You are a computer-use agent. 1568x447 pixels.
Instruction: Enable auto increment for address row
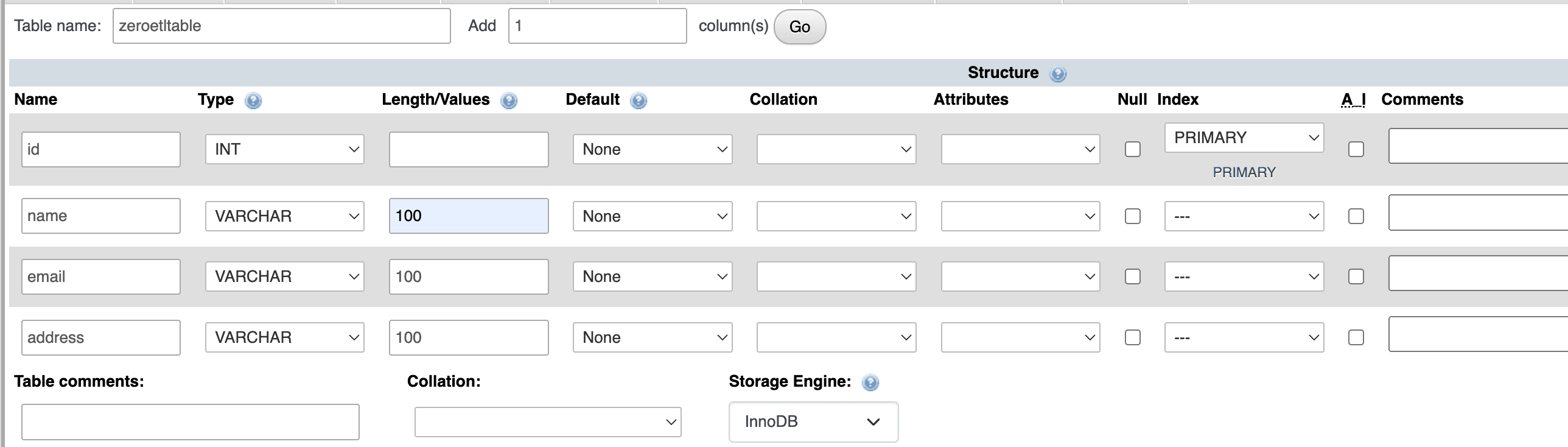[1356, 337]
